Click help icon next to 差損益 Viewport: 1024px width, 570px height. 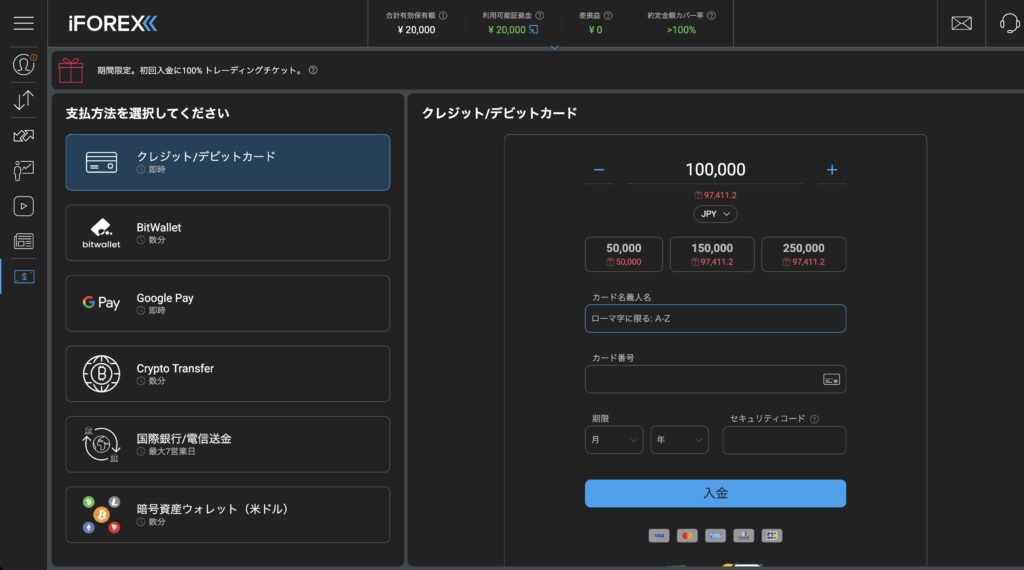pyautogui.click(x=608, y=15)
